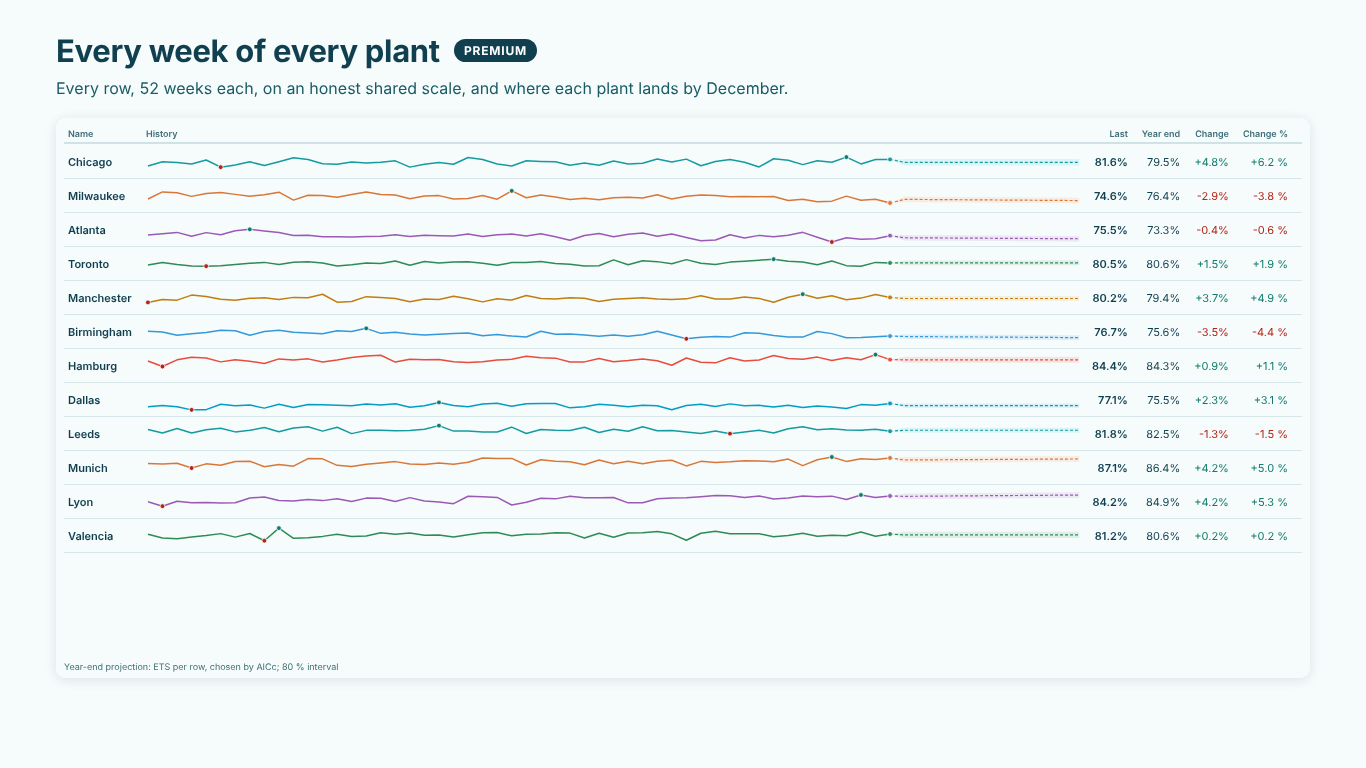1366x768 pixels.
Task: Sort by the Last column header
Action: pyautogui.click(x=1118, y=134)
